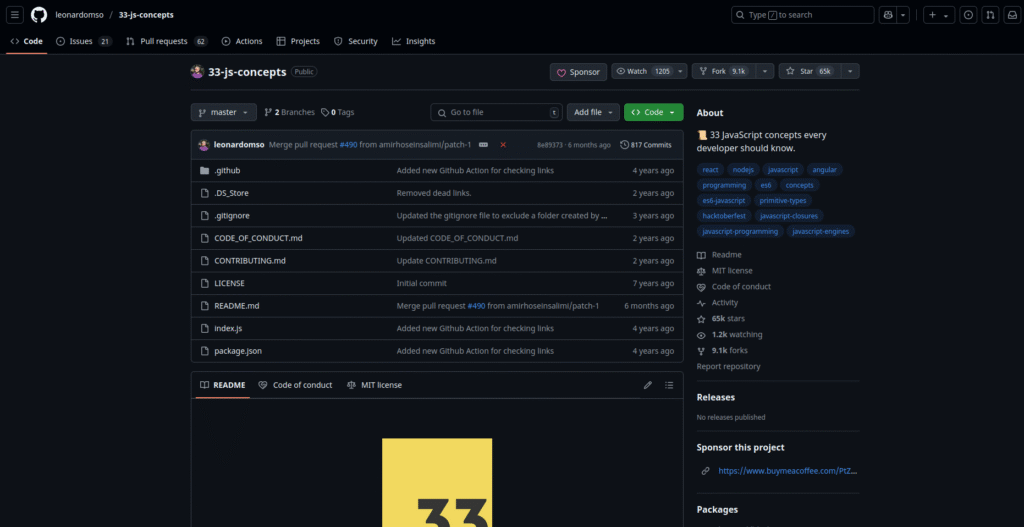Image resolution: width=1024 pixels, height=527 pixels.
Task: Click the Sponsor button
Action: coord(578,72)
